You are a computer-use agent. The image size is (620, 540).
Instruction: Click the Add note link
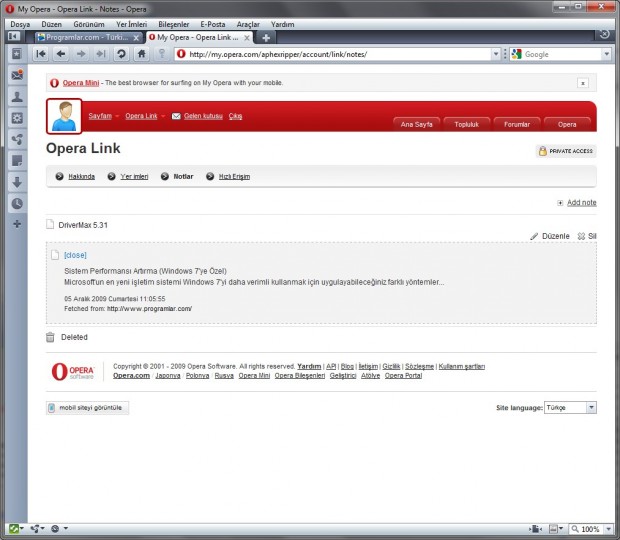[x=581, y=203]
